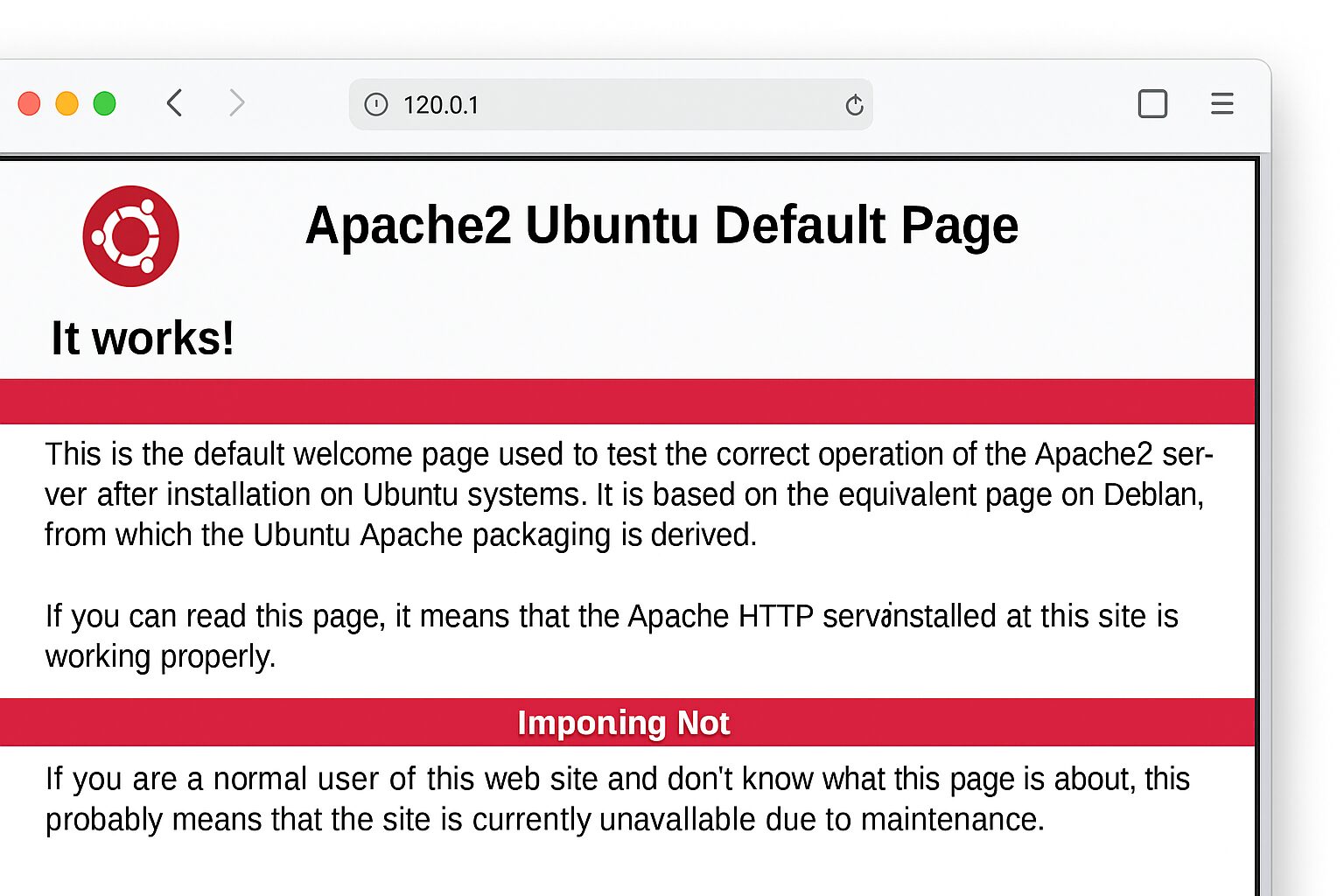Click the paragraph starting 'If you can read this'
This screenshot has height=896, width=1344.
[612, 636]
